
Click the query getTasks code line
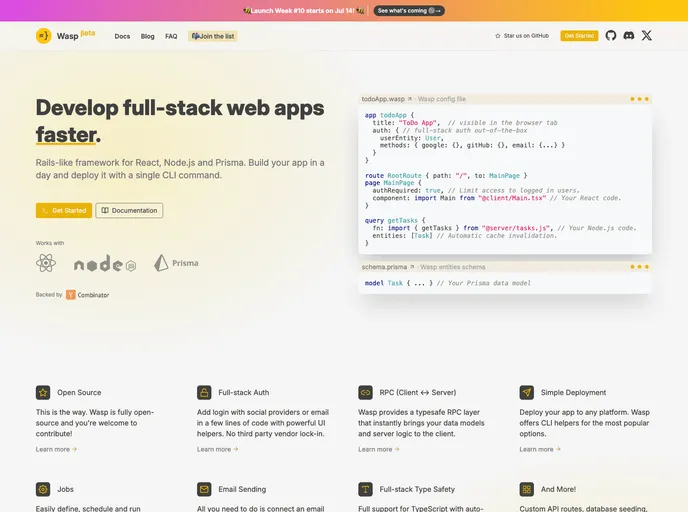coord(395,221)
